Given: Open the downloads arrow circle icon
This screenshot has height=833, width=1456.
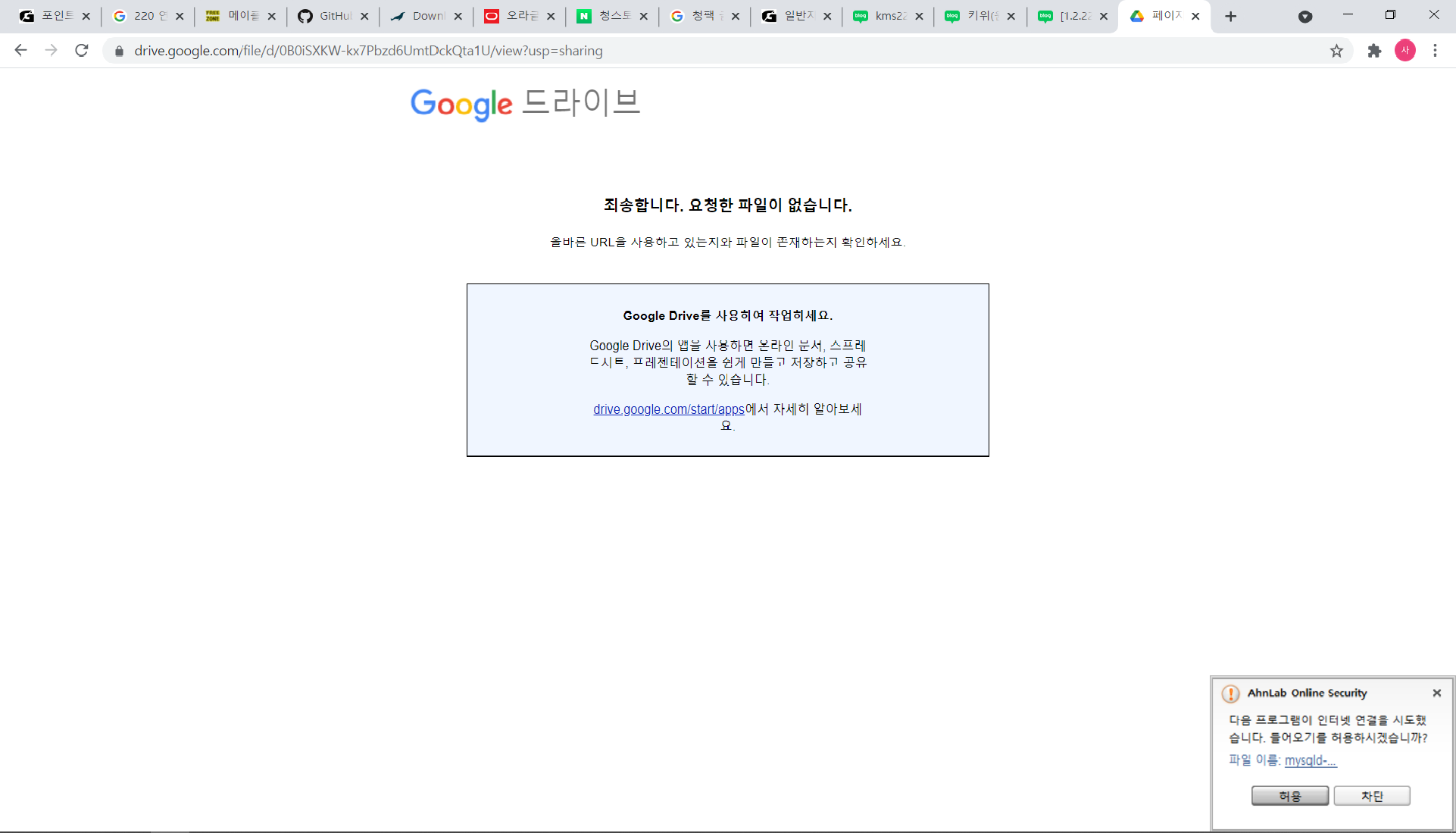Looking at the screenshot, I should pos(1304,16).
